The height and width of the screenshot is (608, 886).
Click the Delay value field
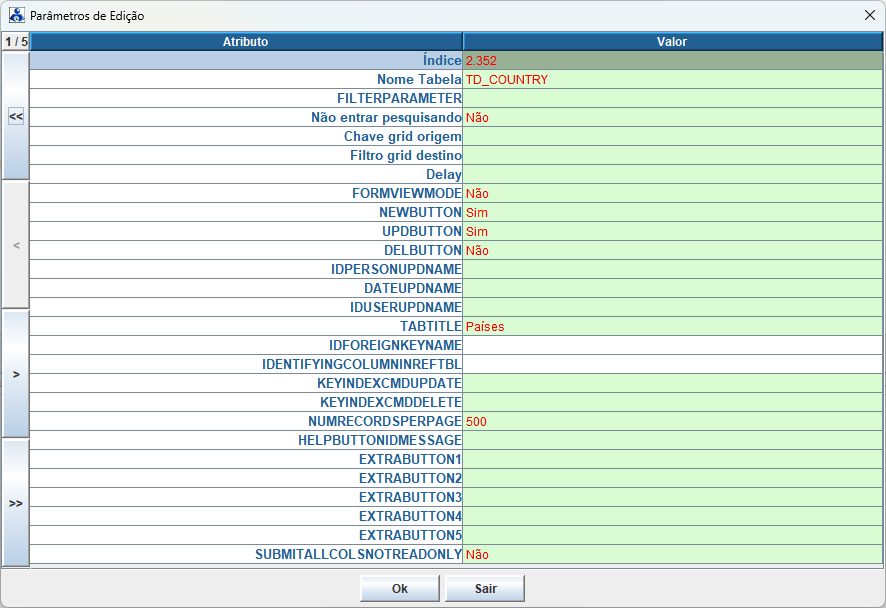pyautogui.click(x=672, y=174)
